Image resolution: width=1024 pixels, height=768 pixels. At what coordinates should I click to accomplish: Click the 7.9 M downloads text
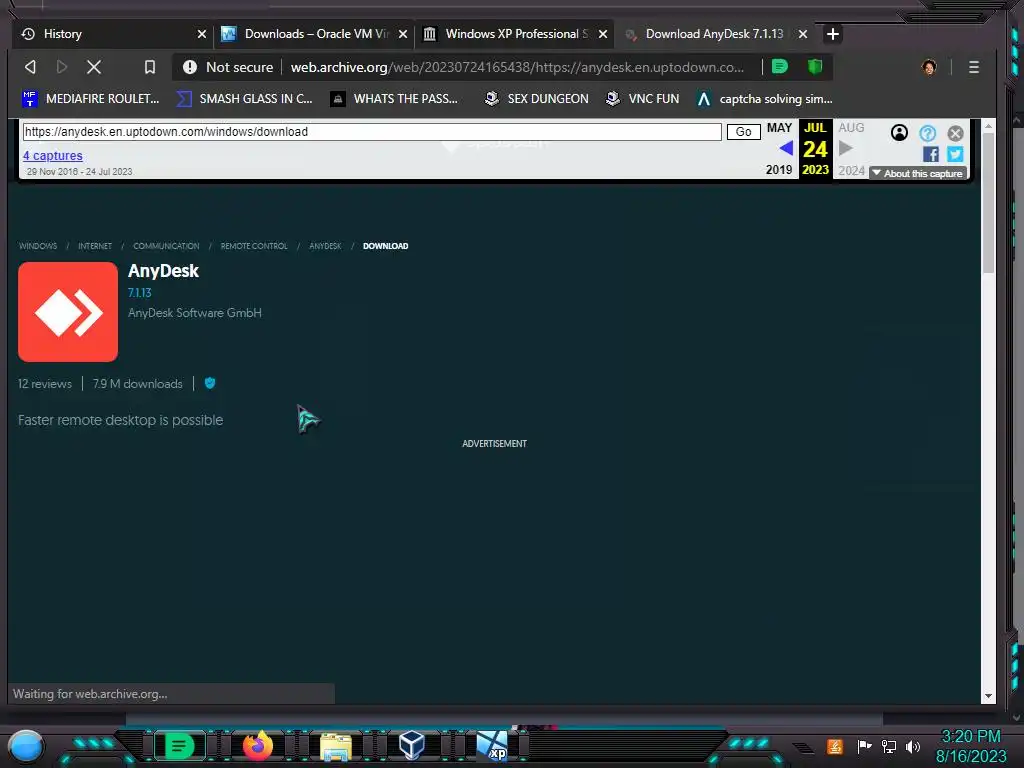tap(138, 384)
